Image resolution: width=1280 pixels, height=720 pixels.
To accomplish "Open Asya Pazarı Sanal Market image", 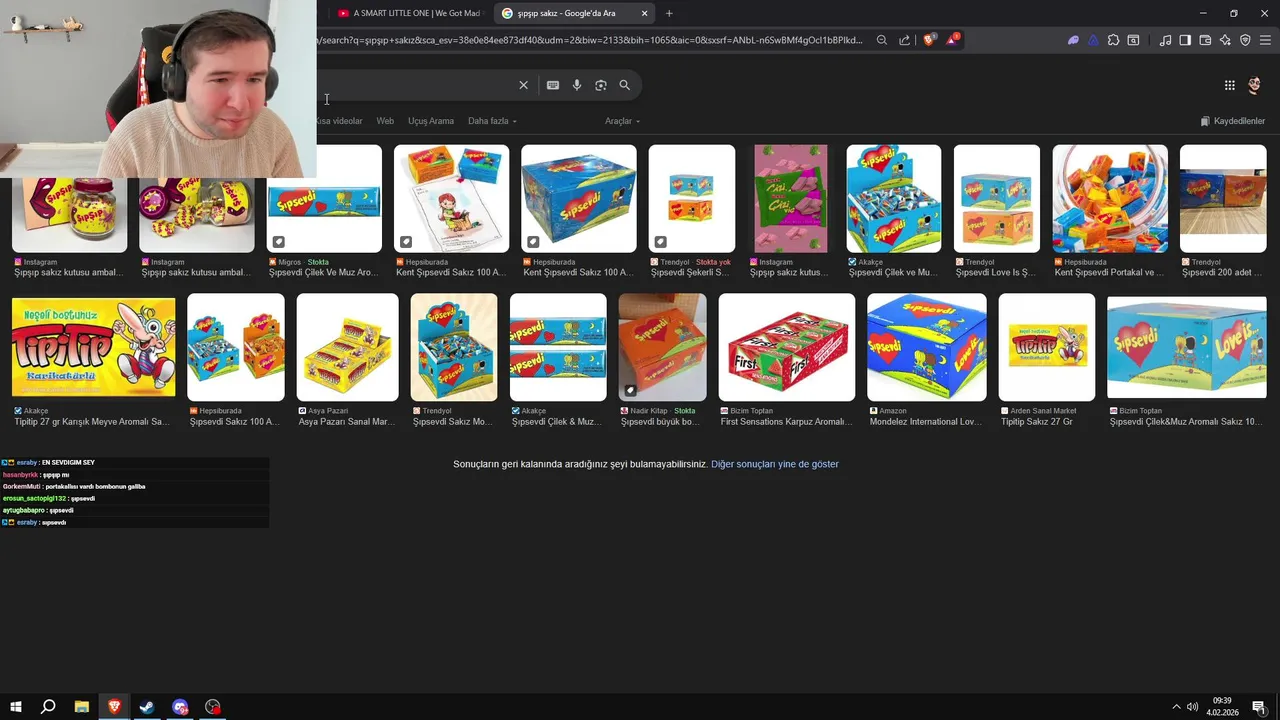I will tap(347, 347).
